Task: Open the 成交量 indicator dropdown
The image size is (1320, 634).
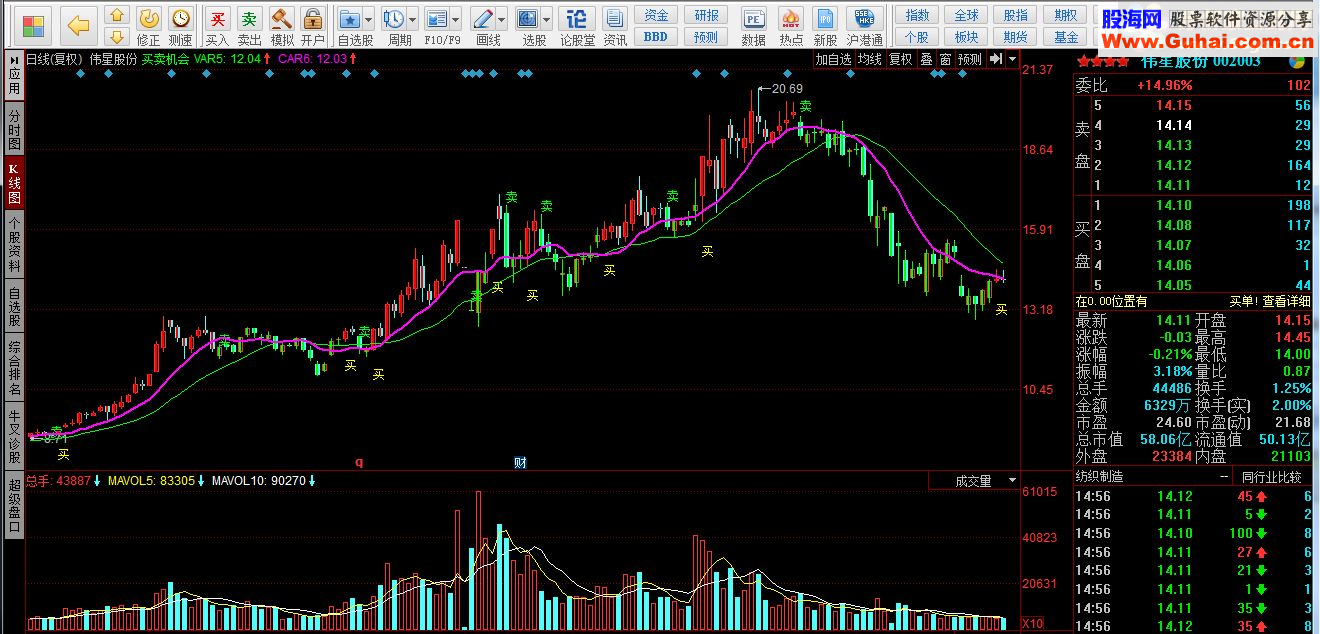Action: [x=984, y=481]
